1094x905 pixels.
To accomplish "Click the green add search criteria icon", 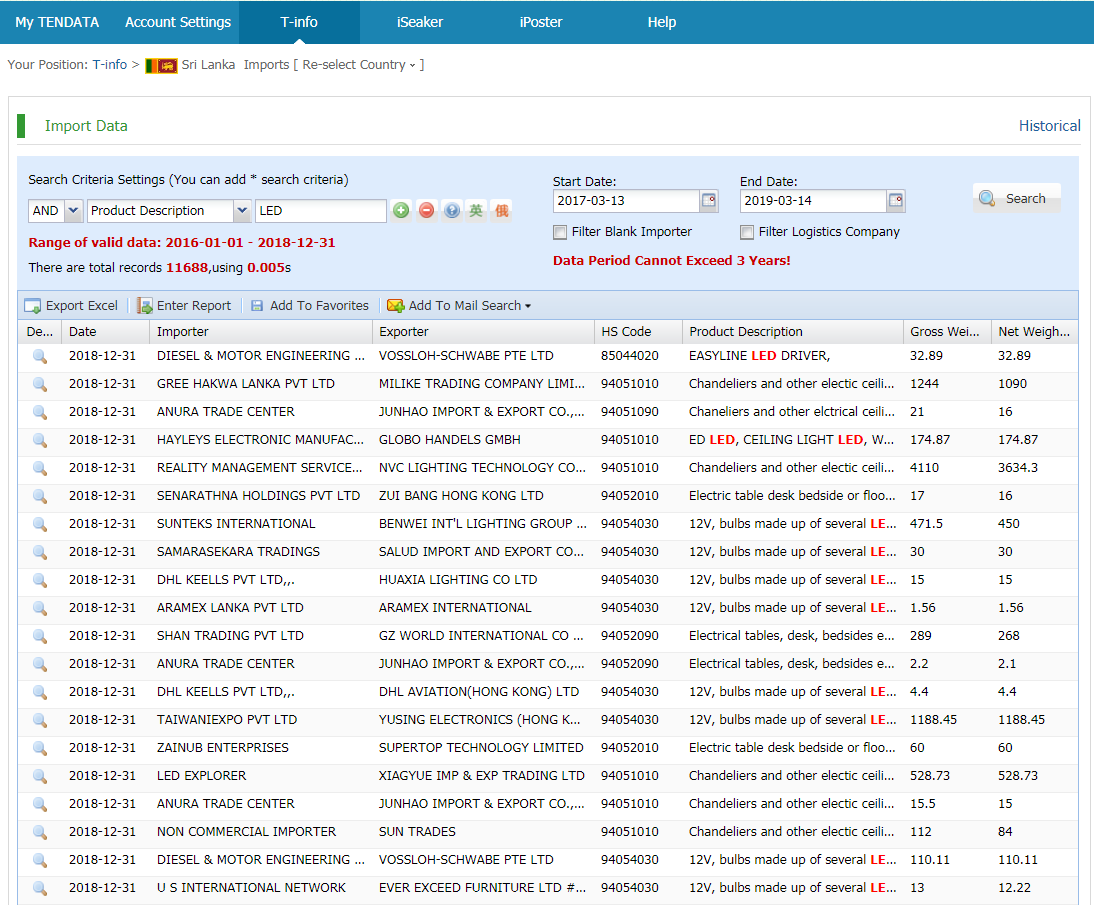I will coord(401,211).
